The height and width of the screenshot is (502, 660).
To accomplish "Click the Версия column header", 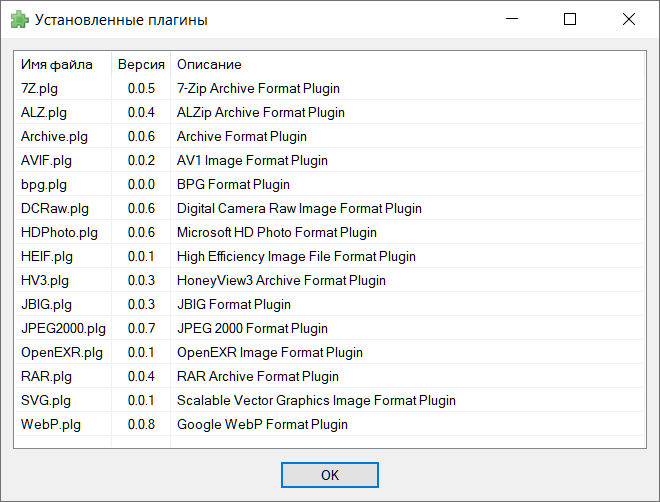I will point(141,64).
